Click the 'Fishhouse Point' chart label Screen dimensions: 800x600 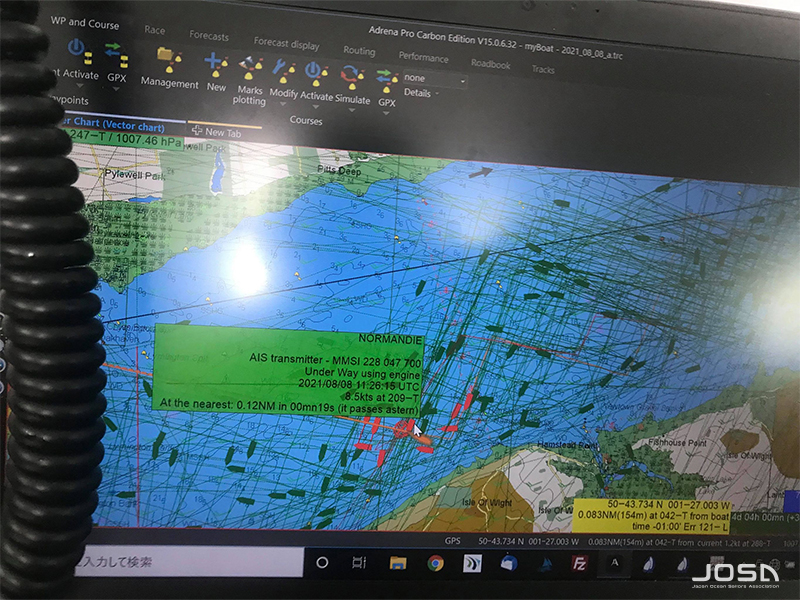678,442
